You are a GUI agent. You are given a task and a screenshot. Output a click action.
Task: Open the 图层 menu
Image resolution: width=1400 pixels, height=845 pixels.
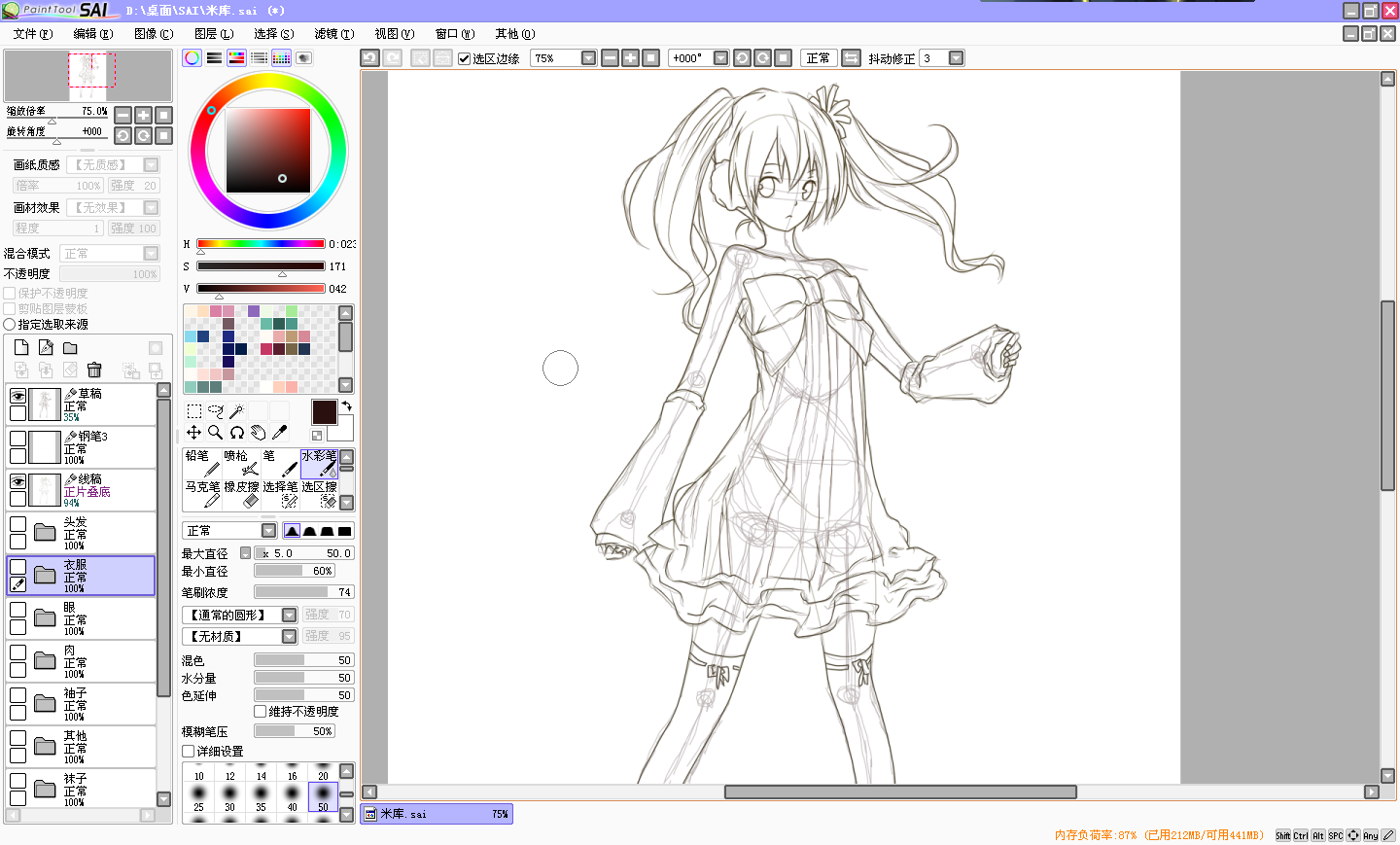[213, 34]
